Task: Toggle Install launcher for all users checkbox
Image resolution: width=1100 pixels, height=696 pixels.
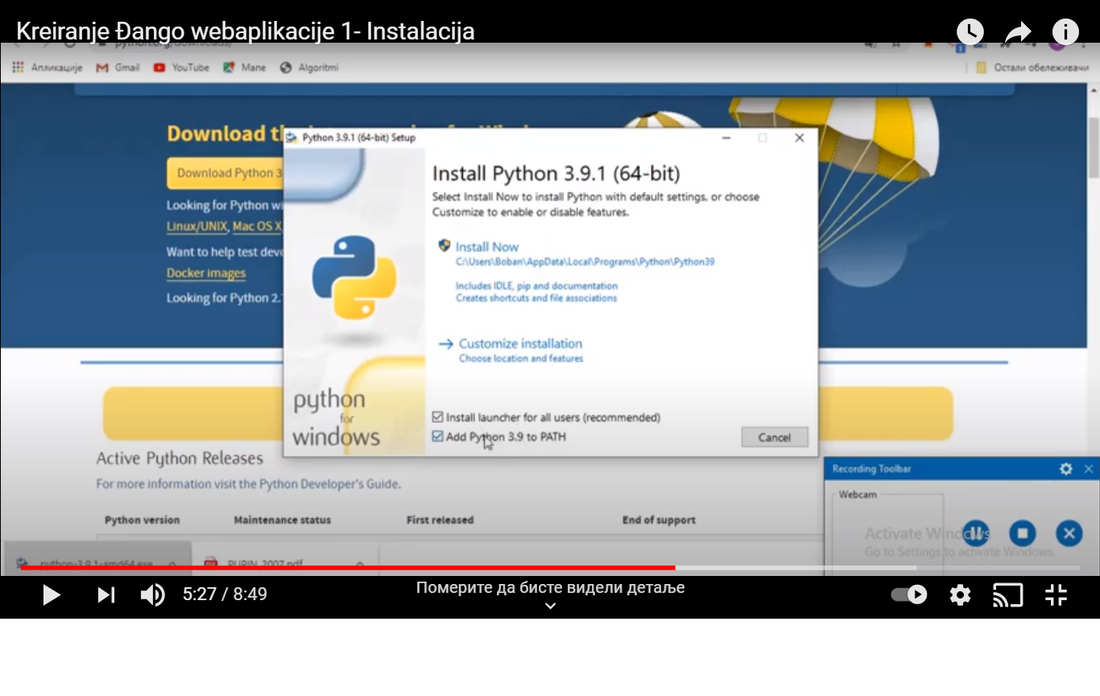Action: click(438, 417)
